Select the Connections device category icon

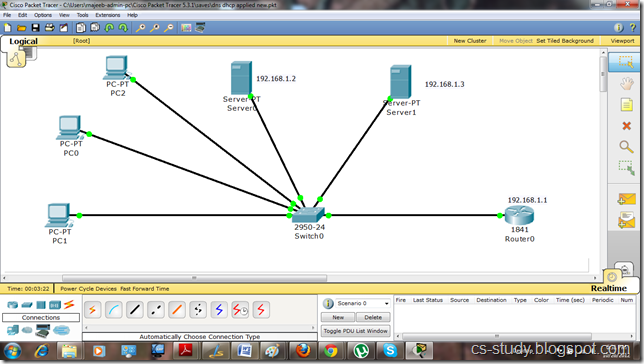point(69,304)
